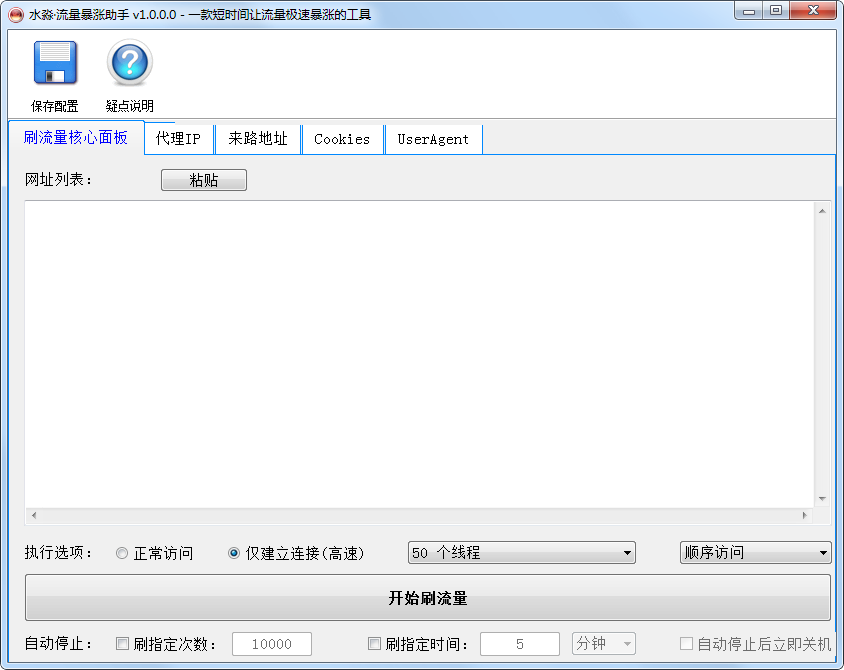Viewport: 844px width, 670px height.
Task: Maximize the application window
Action: [x=776, y=10]
